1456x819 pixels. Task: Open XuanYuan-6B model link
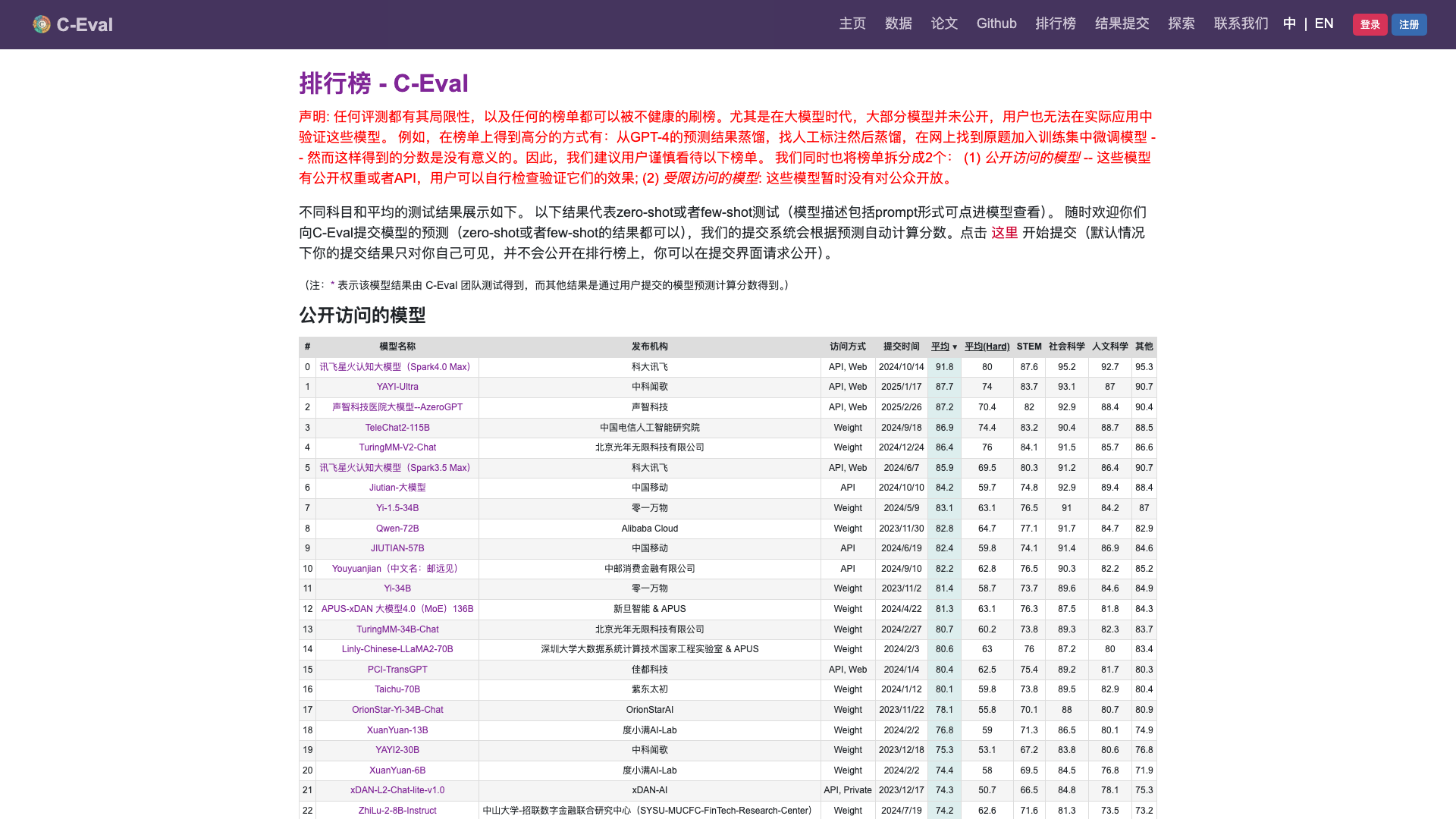coord(397,770)
